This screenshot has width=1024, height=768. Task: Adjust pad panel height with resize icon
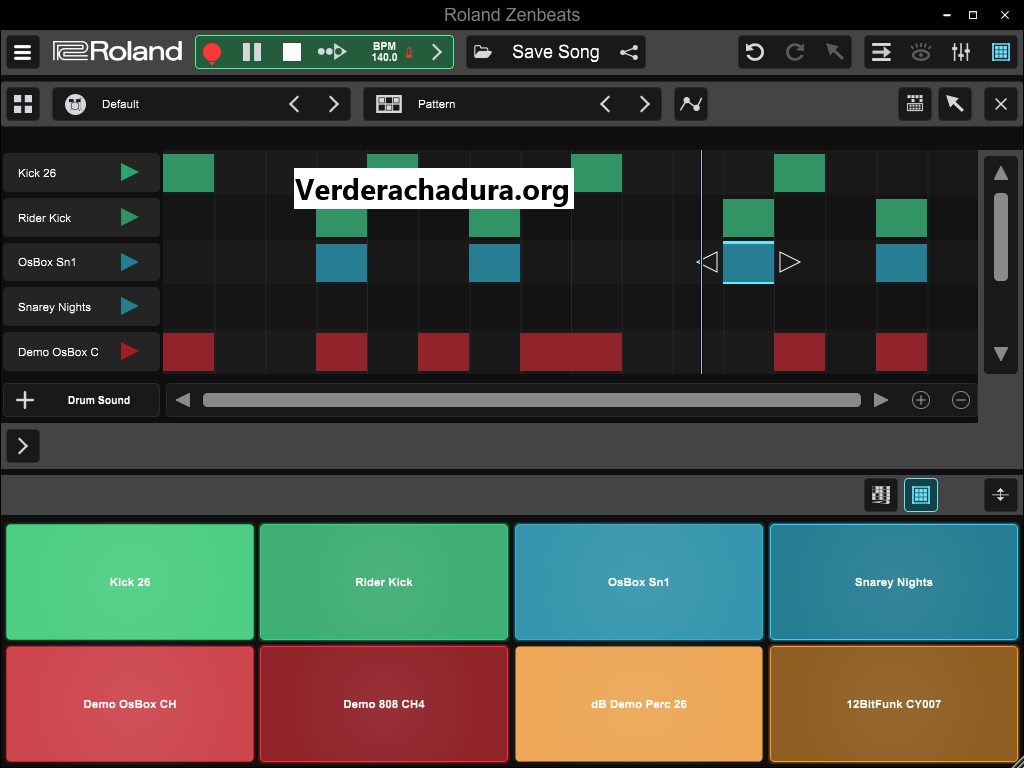tap(1000, 495)
